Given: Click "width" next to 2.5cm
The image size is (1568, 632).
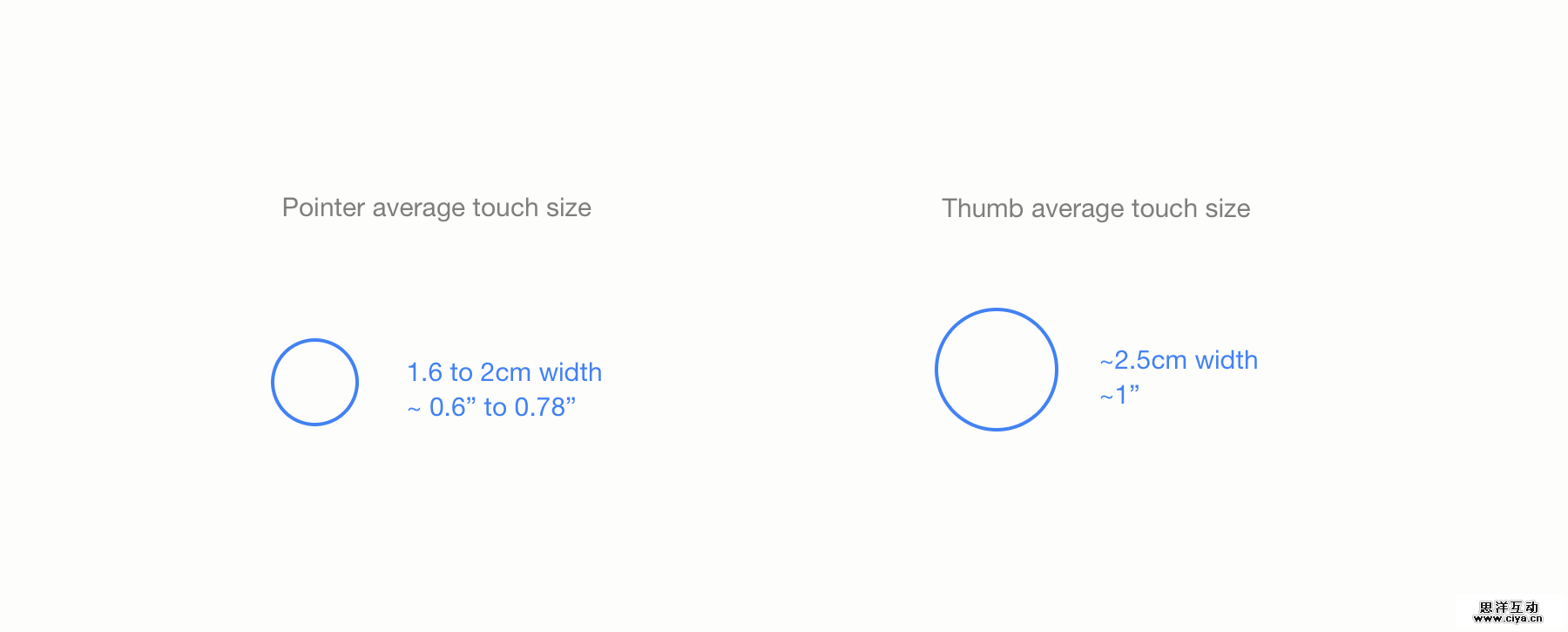Looking at the screenshot, I should point(1227,360).
